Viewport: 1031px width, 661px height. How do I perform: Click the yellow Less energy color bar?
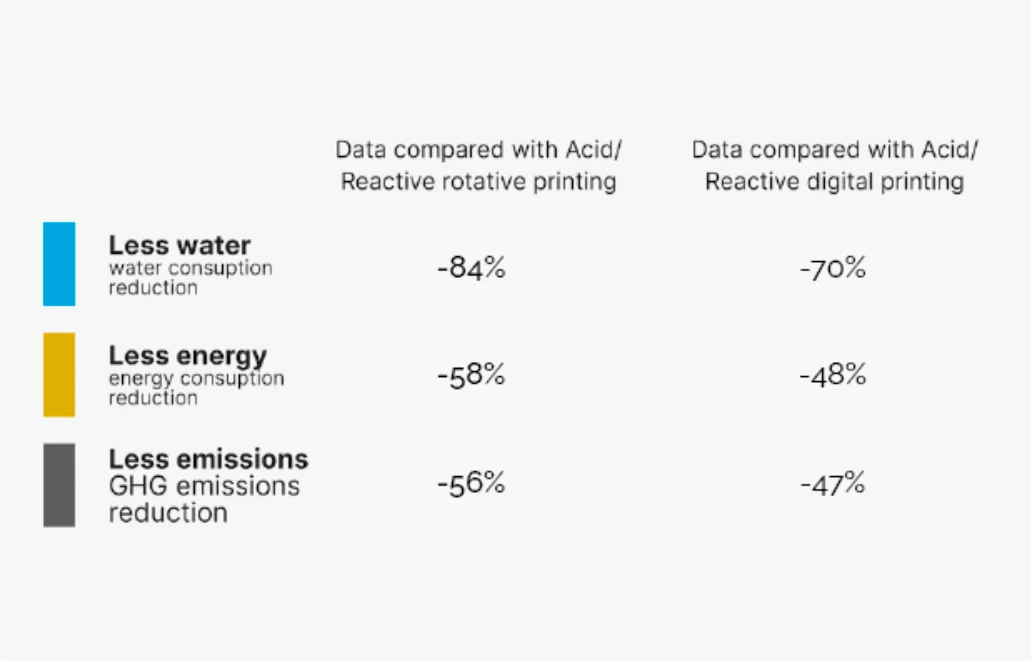tap(59, 374)
